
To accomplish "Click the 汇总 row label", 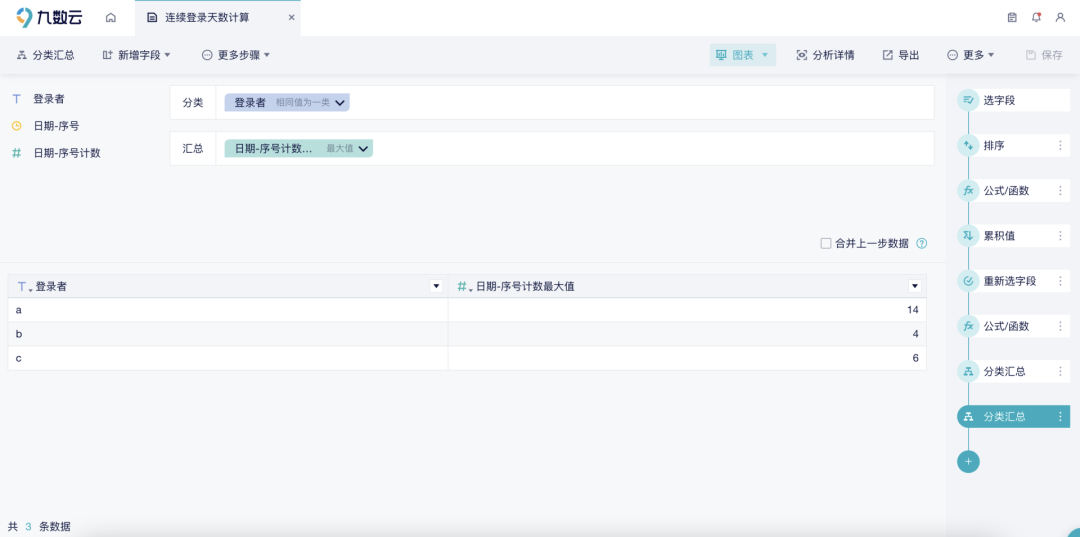I will click(x=193, y=148).
